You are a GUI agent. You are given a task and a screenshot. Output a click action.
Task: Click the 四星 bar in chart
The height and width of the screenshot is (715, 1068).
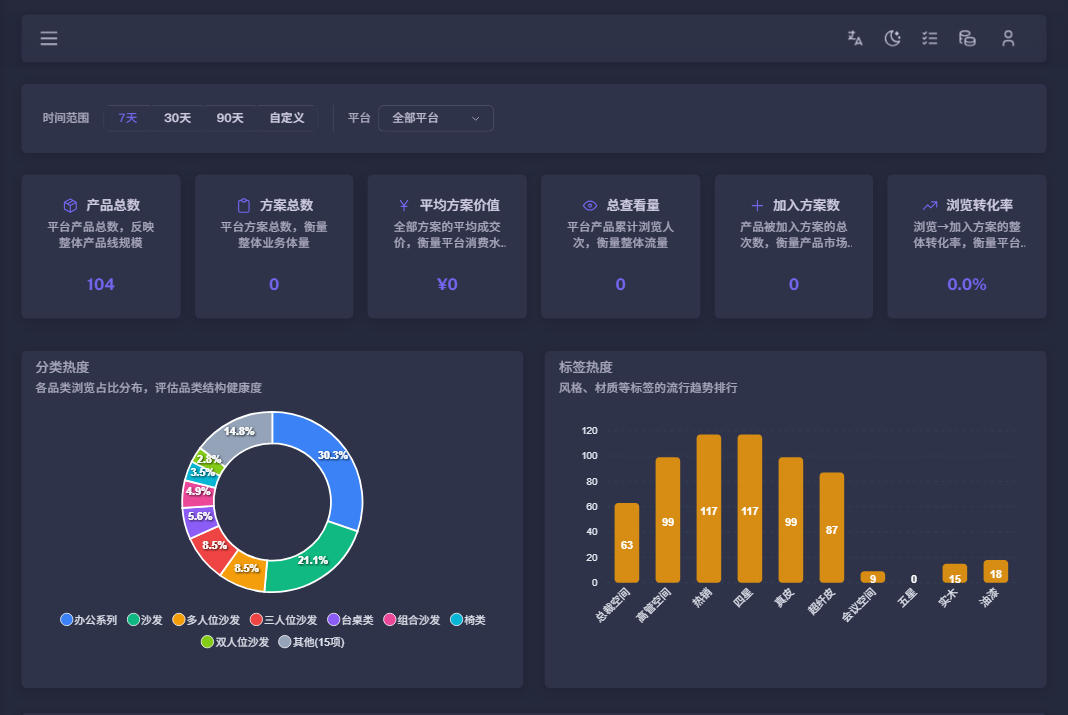pyautogui.click(x=749, y=509)
